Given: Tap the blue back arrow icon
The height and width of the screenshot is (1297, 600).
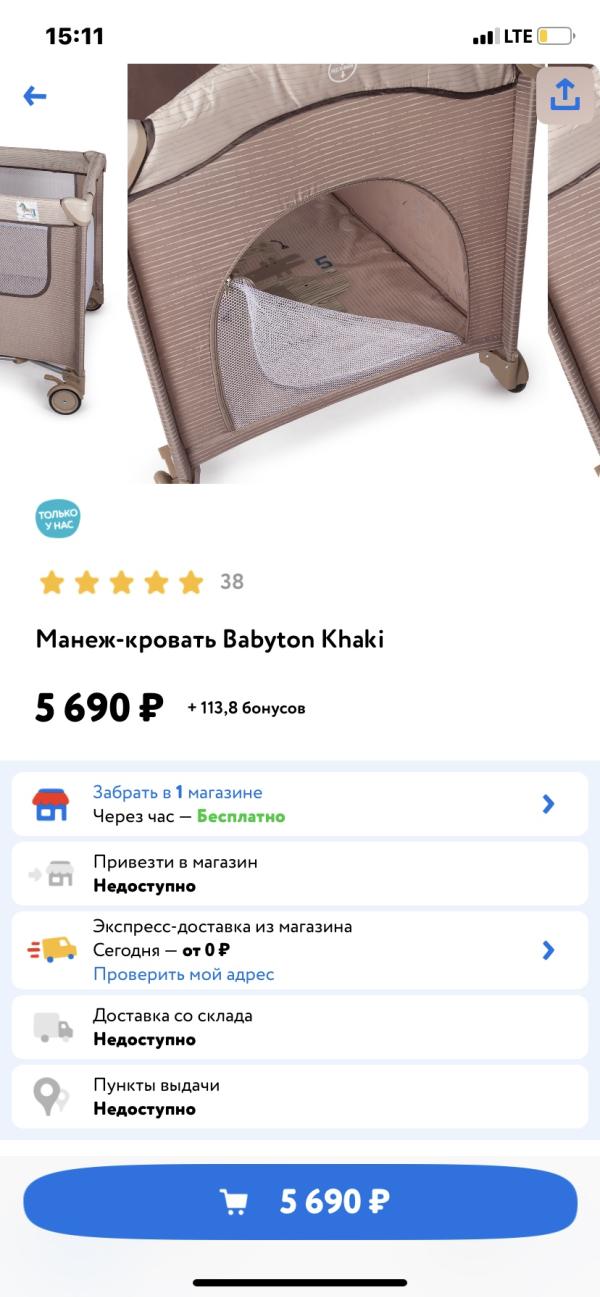Looking at the screenshot, I should click(35, 96).
